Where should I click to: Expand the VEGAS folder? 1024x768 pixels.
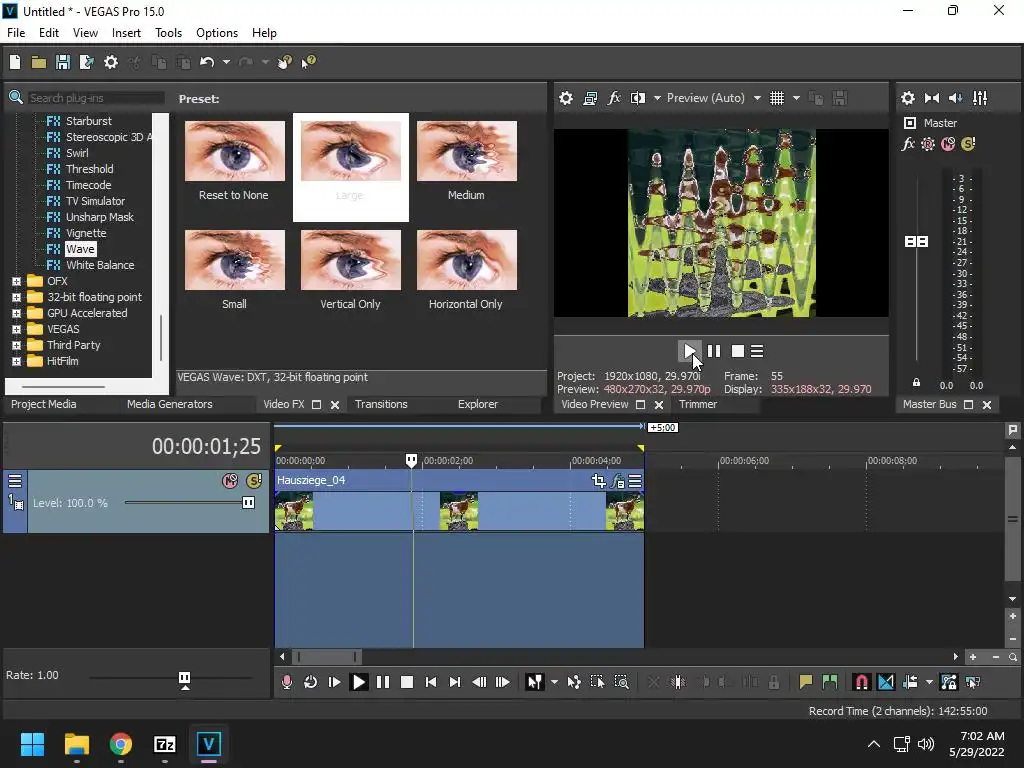(16, 329)
